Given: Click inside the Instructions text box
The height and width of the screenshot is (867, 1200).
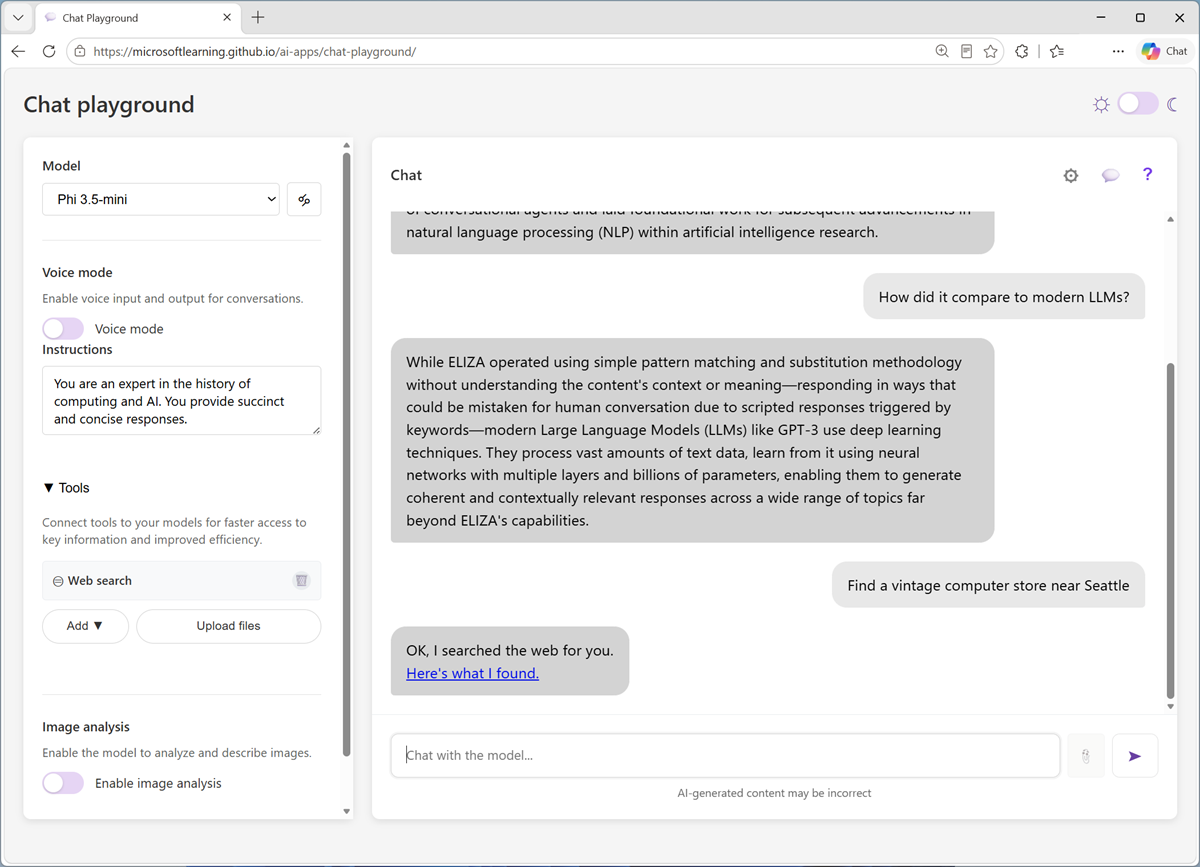Looking at the screenshot, I should 181,400.
